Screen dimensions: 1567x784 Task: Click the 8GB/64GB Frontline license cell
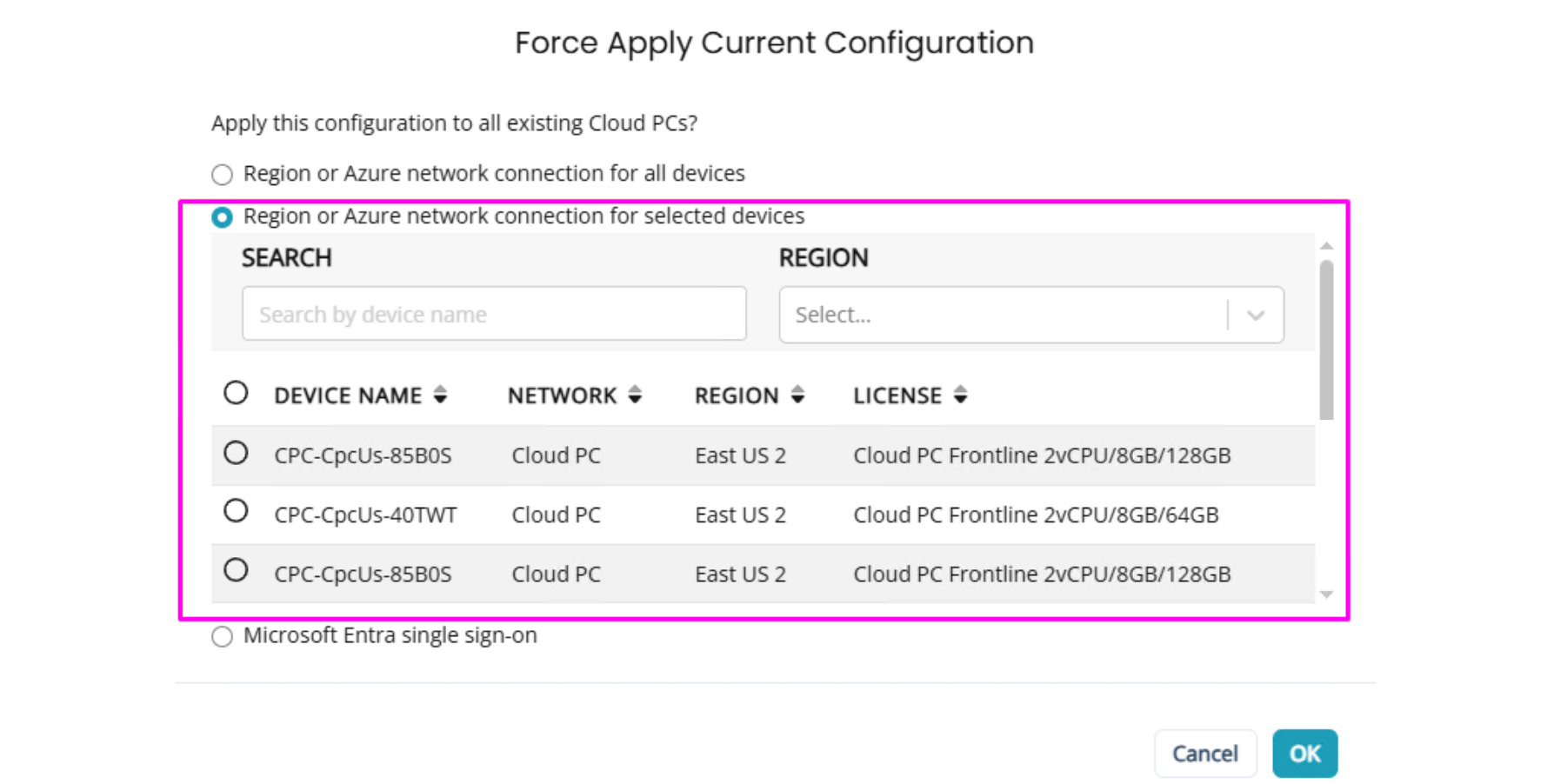1036,515
